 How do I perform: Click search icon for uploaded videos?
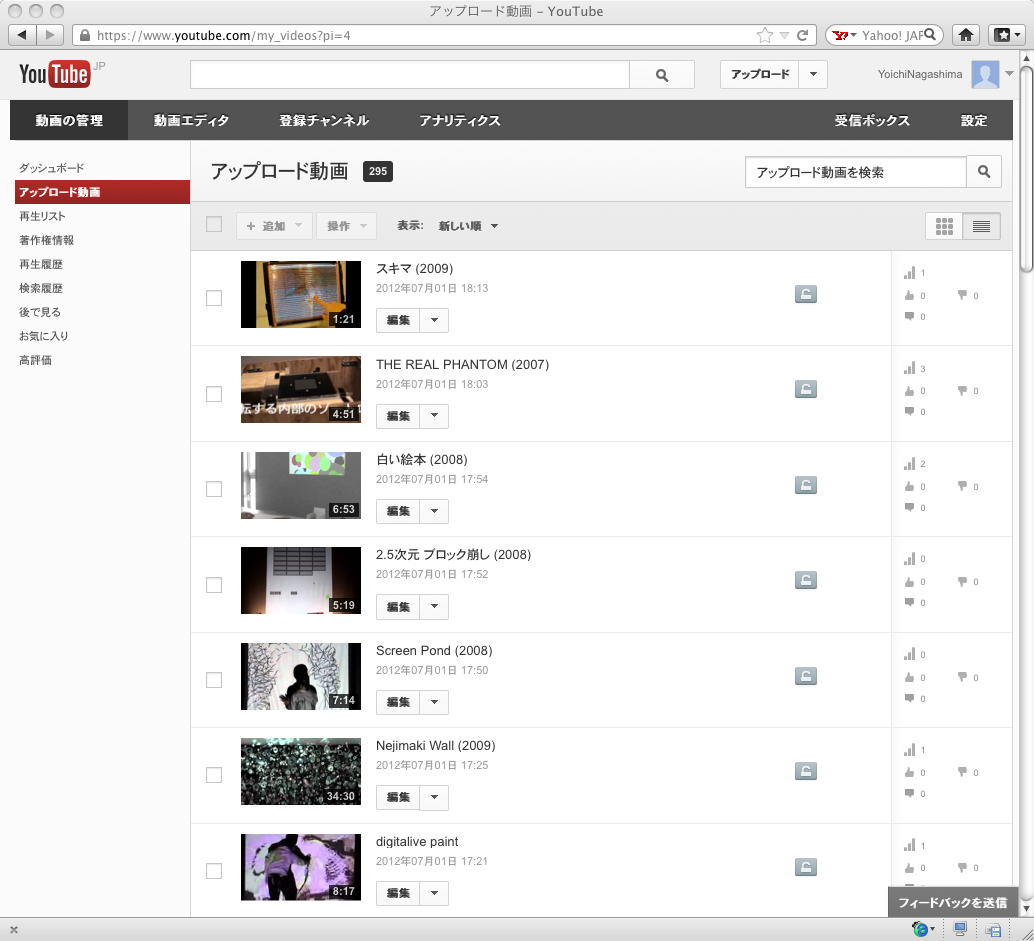[x=984, y=172]
